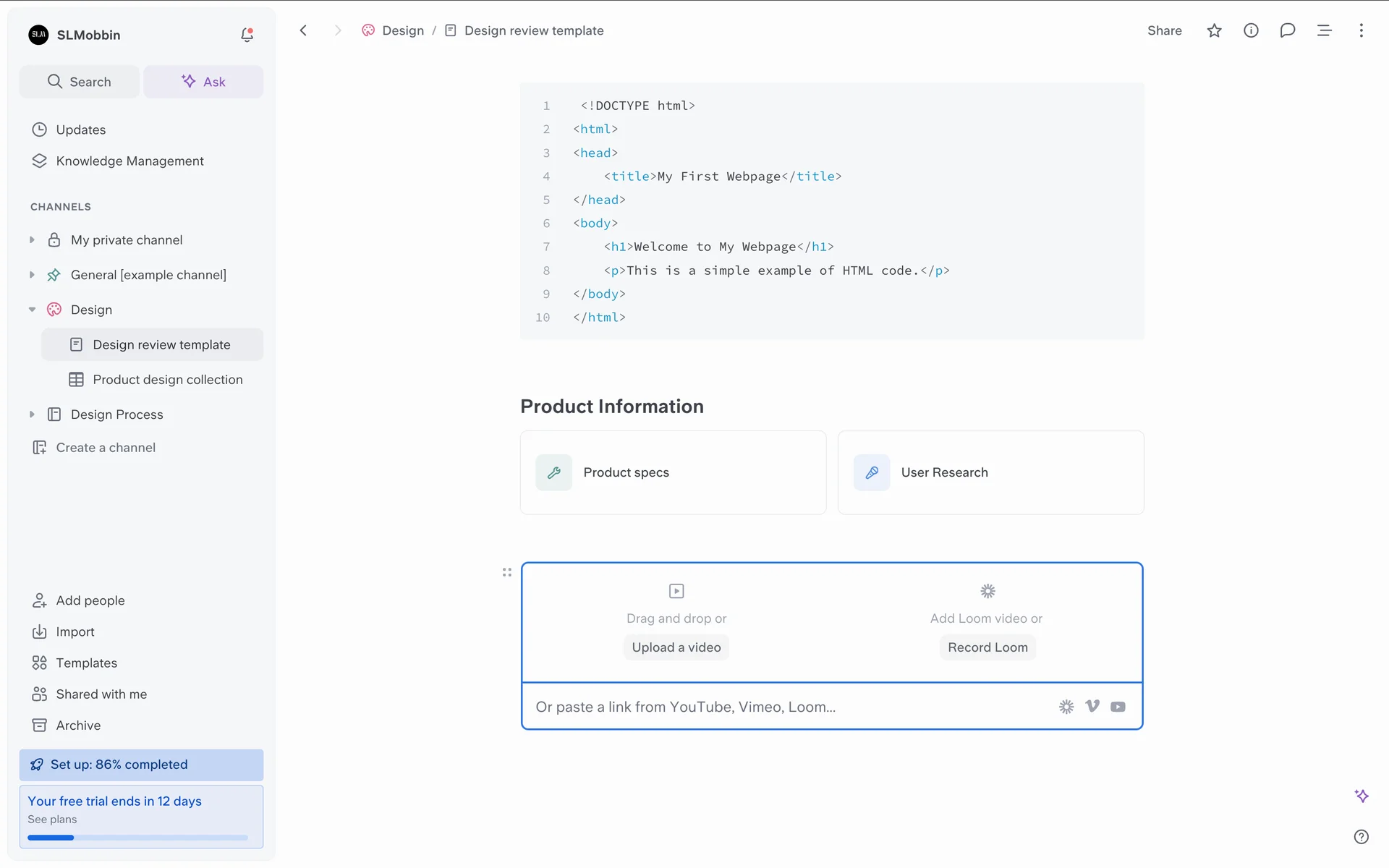
Task: Expand General example channel
Action: pyautogui.click(x=32, y=275)
